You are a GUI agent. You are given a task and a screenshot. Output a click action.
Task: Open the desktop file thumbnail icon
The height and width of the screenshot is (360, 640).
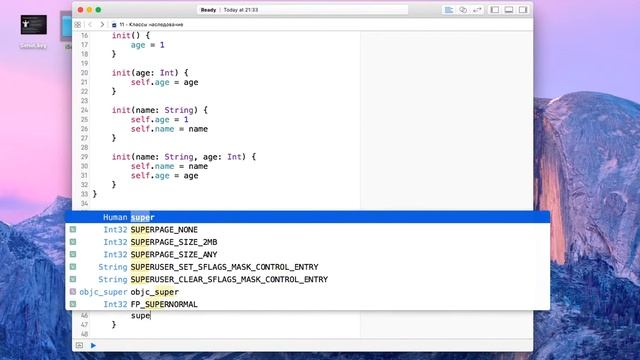click(33, 25)
